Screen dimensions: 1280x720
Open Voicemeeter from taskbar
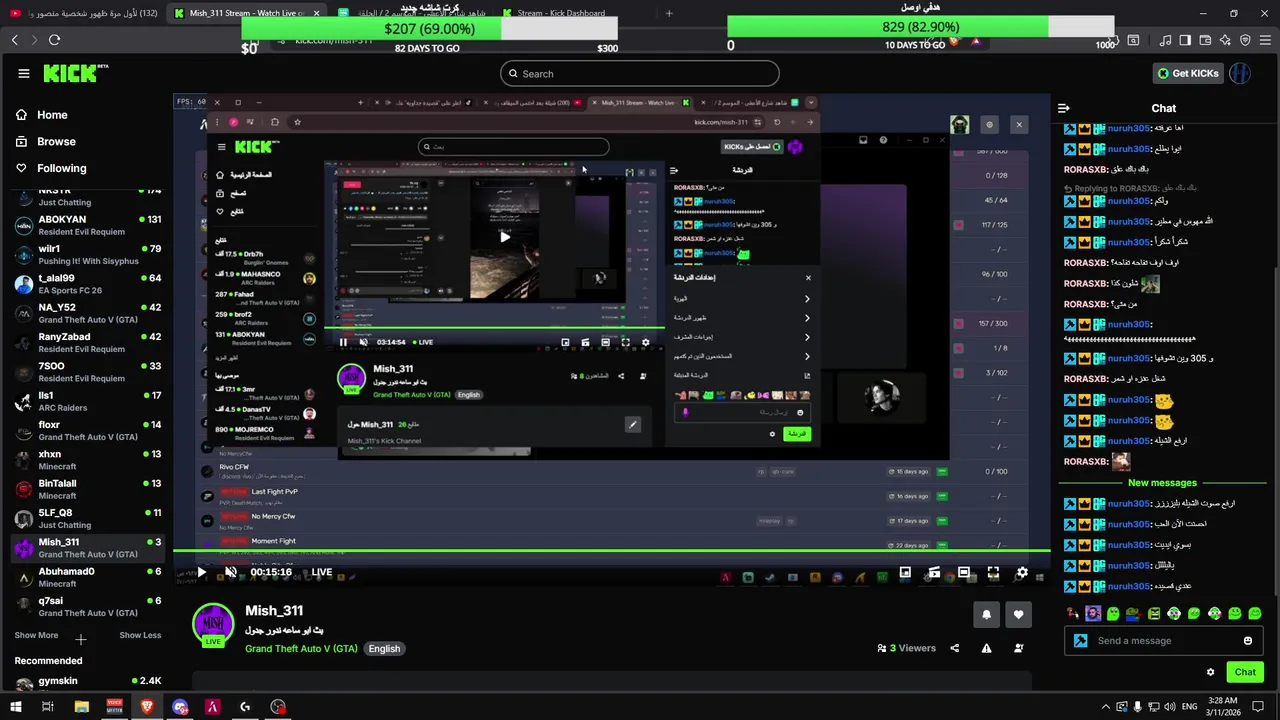[x=114, y=707]
